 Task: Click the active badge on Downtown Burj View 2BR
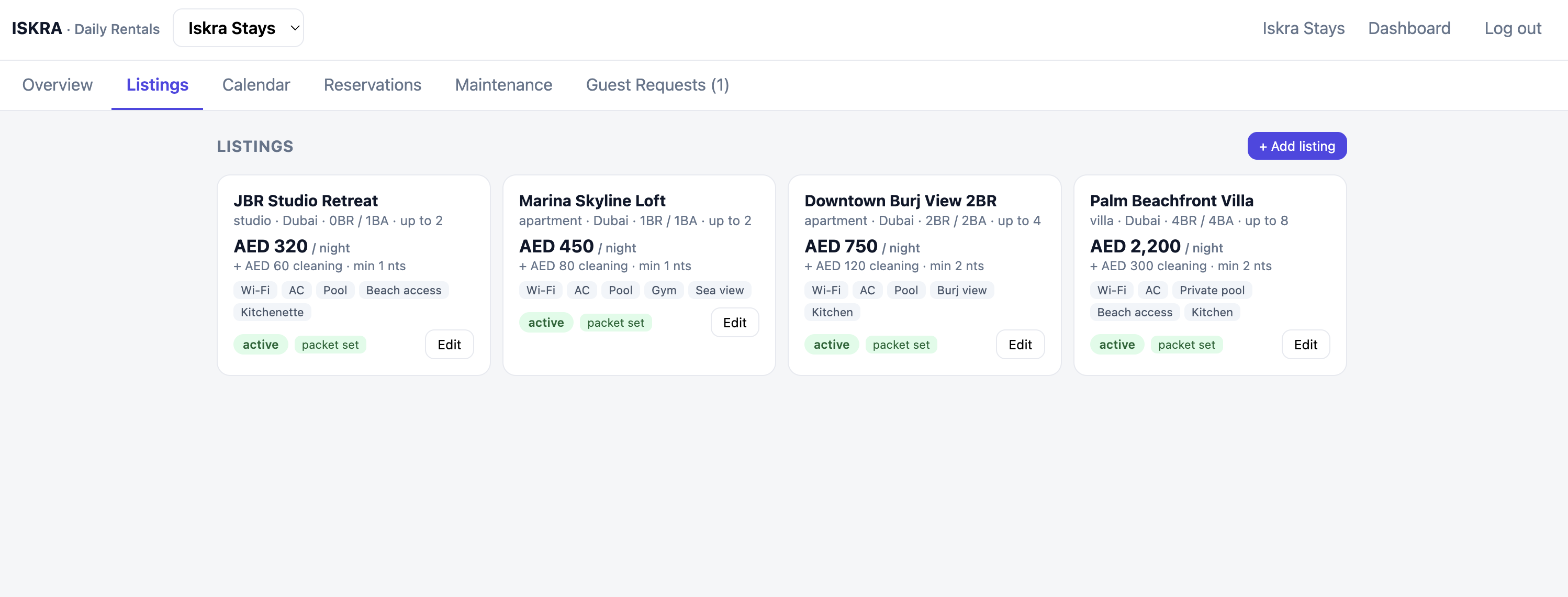click(832, 344)
